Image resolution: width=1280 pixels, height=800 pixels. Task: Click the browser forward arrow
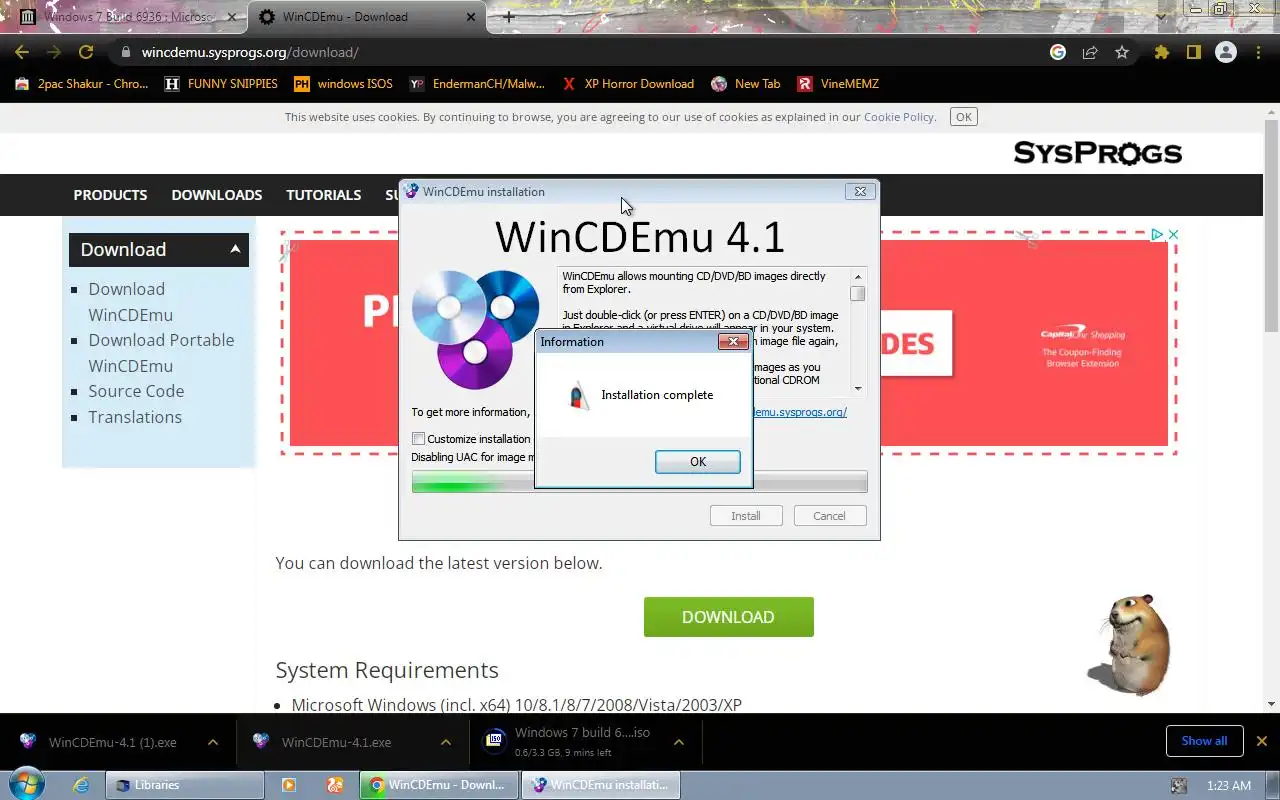[x=54, y=52]
